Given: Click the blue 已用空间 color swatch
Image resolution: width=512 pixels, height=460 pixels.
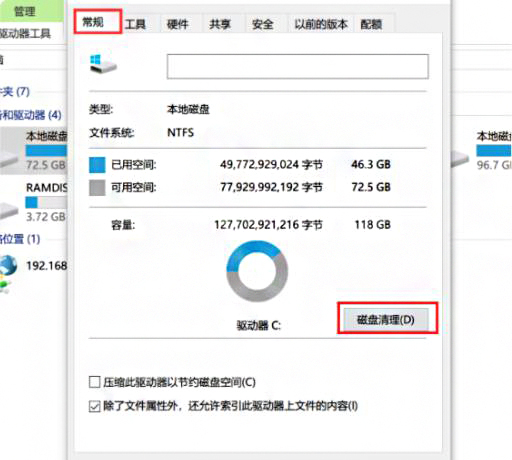Looking at the screenshot, I should coord(97,165).
